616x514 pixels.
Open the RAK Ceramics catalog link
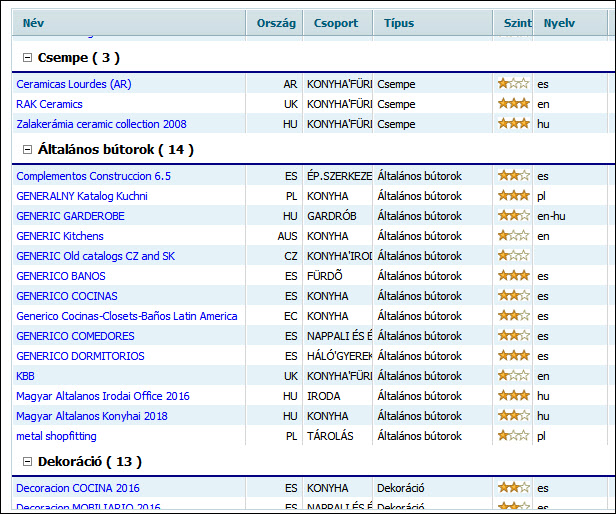pyautogui.click(x=49, y=104)
